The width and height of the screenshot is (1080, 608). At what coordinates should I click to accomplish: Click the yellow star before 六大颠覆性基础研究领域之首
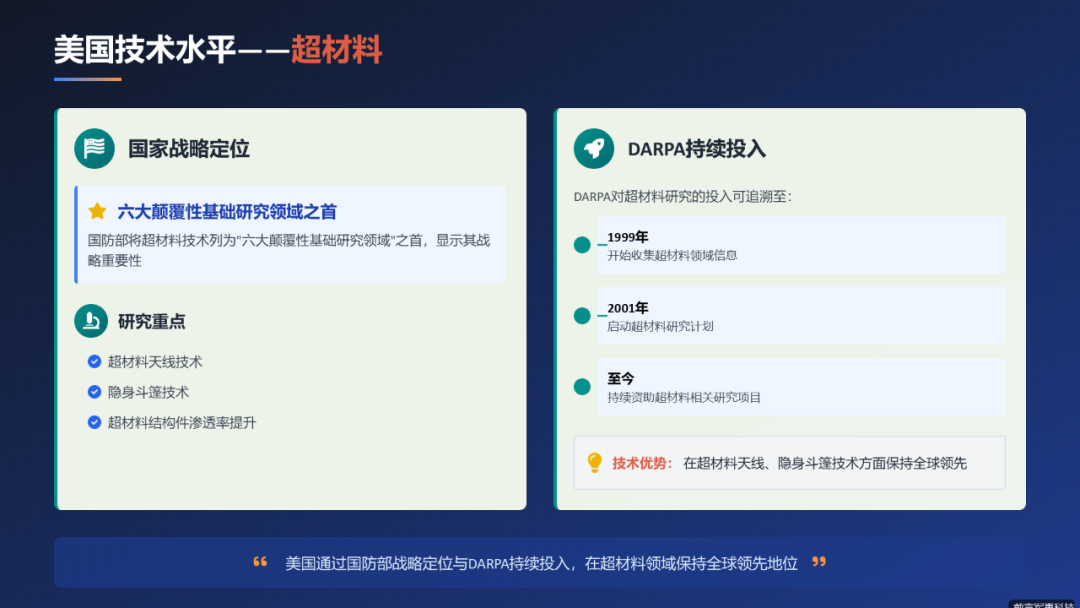[x=97, y=211]
